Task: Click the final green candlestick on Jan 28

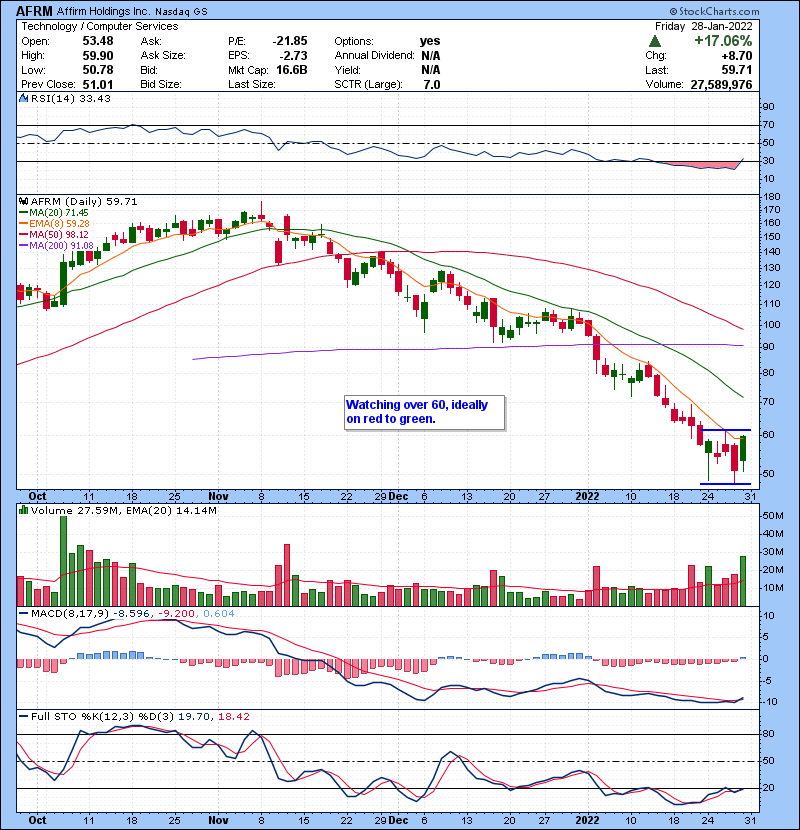Action: pos(743,449)
